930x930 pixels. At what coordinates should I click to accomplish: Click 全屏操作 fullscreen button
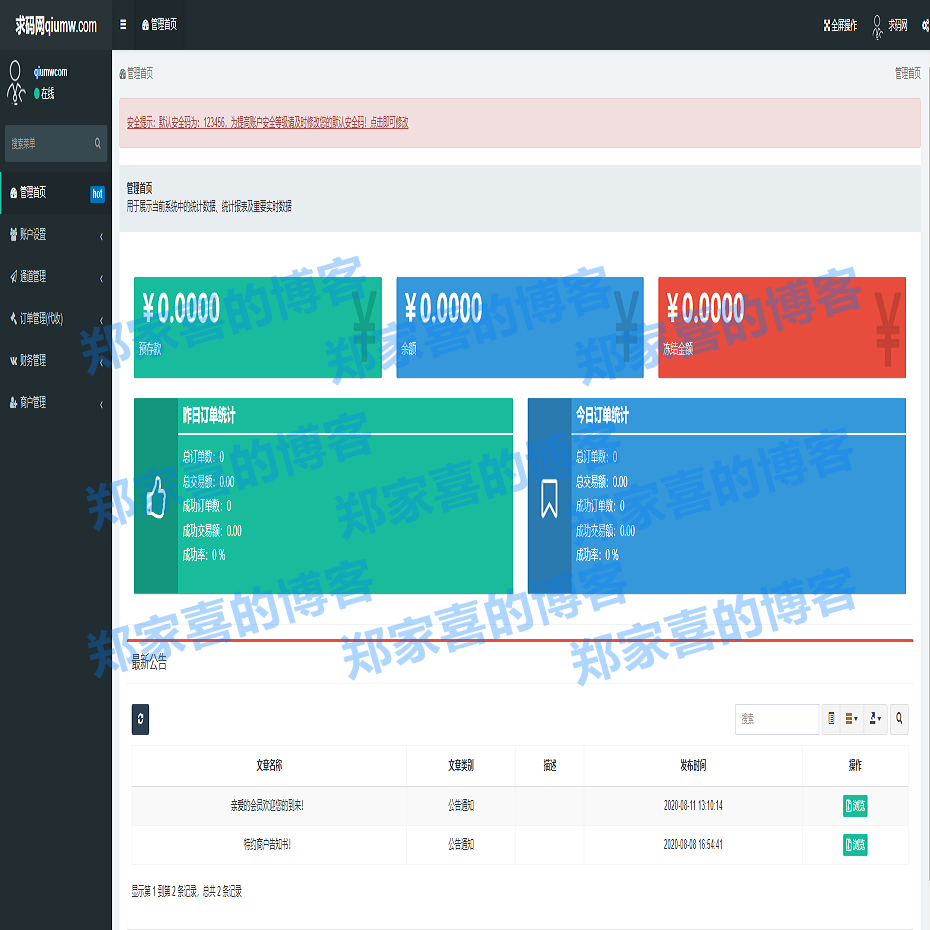(x=840, y=25)
